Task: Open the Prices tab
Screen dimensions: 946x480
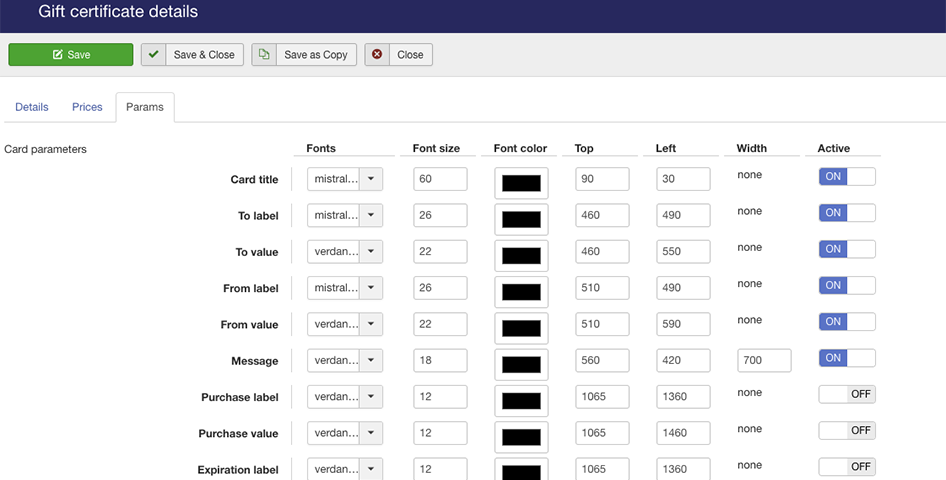Action: [x=87, y=107]
